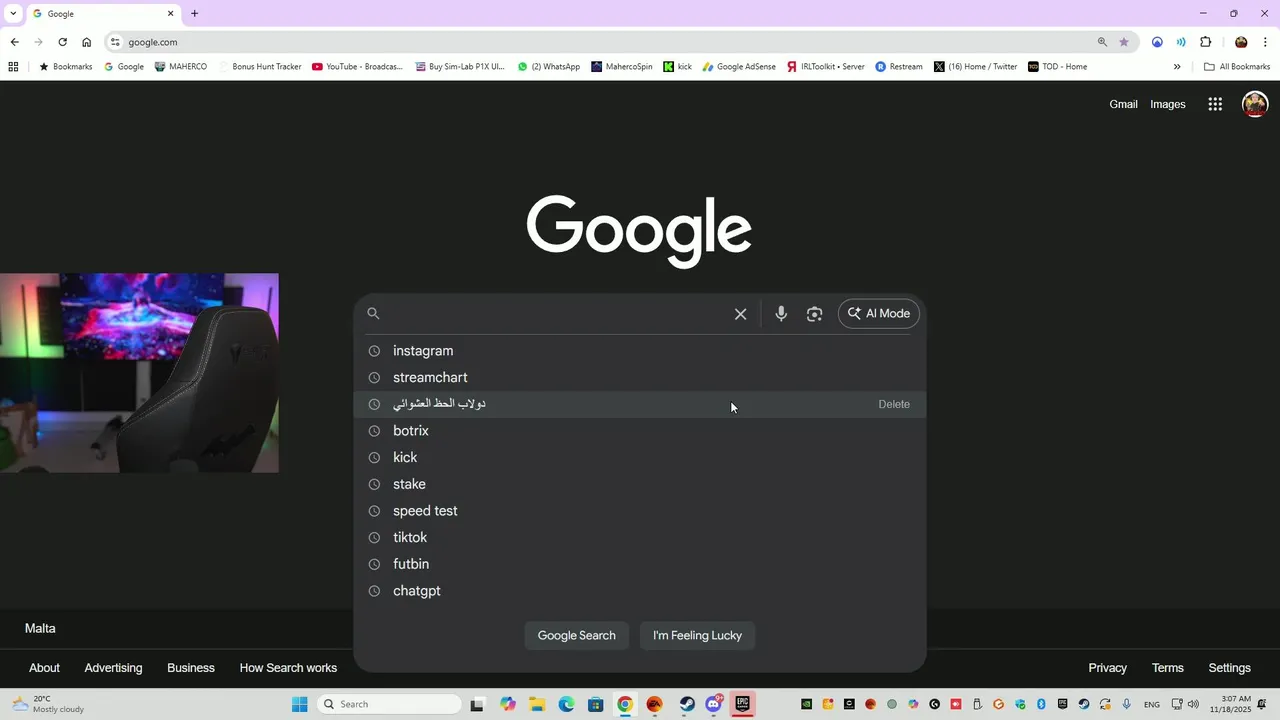Select the stake suggestion

(640, 484)
